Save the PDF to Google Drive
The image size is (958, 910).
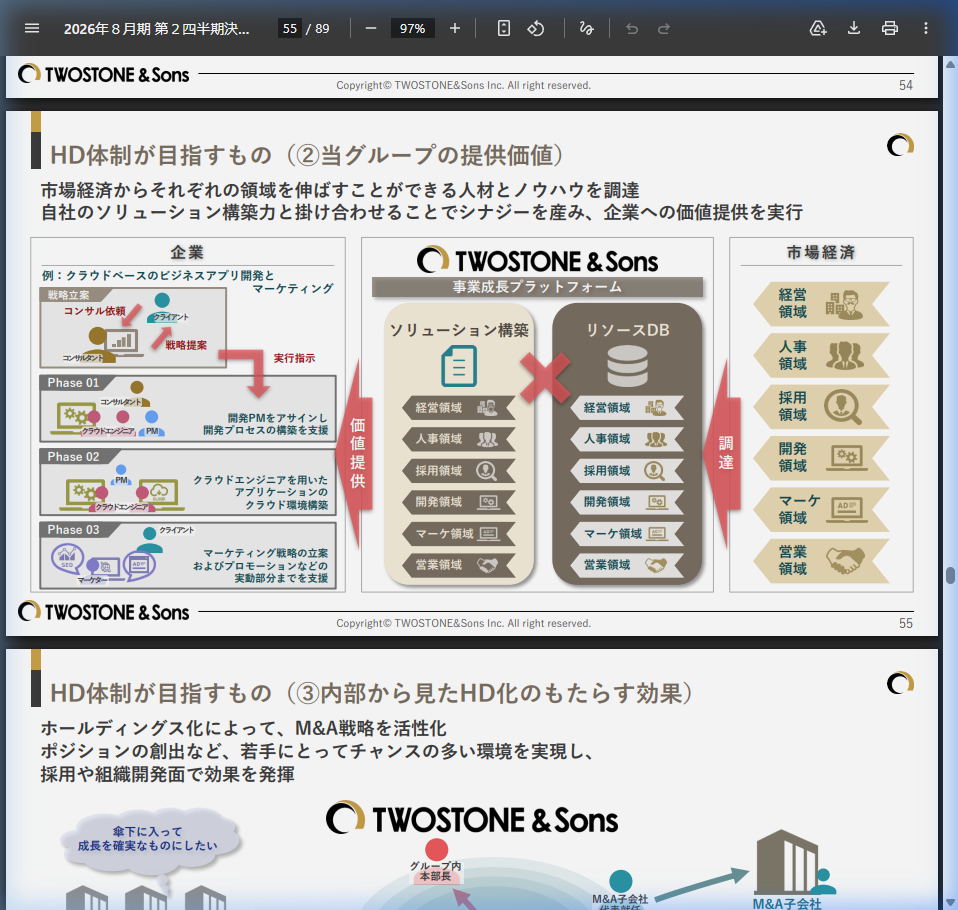pos(818,28)
